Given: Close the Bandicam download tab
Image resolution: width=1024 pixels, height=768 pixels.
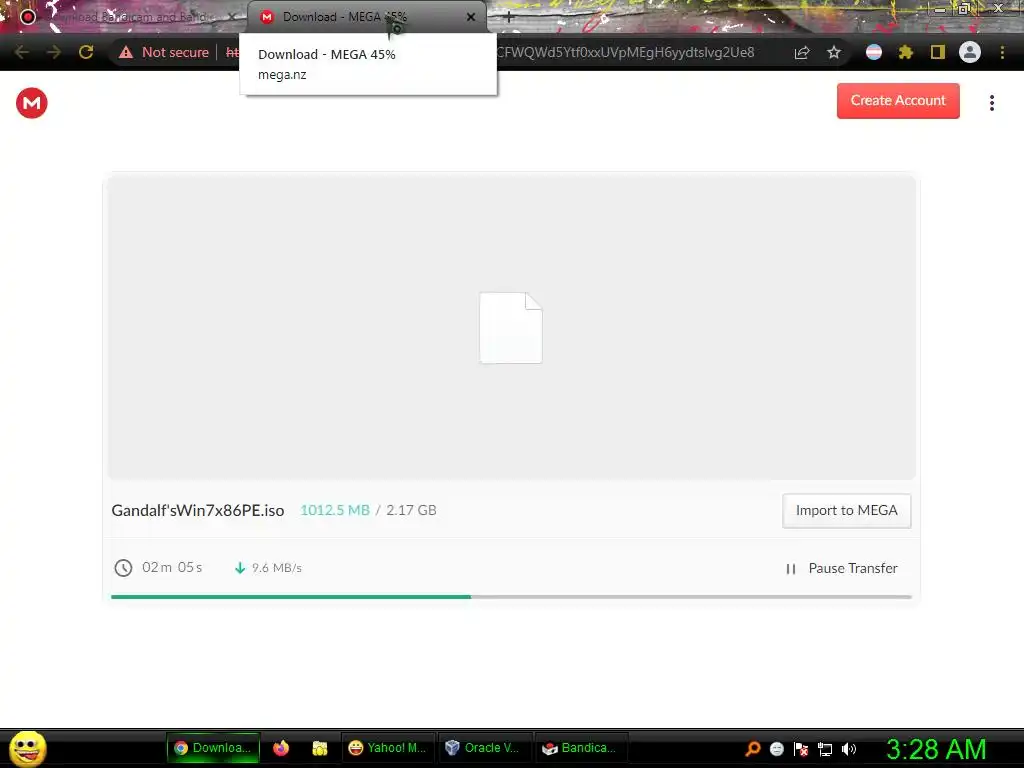Looking at the screenshot, I should 231,17.
